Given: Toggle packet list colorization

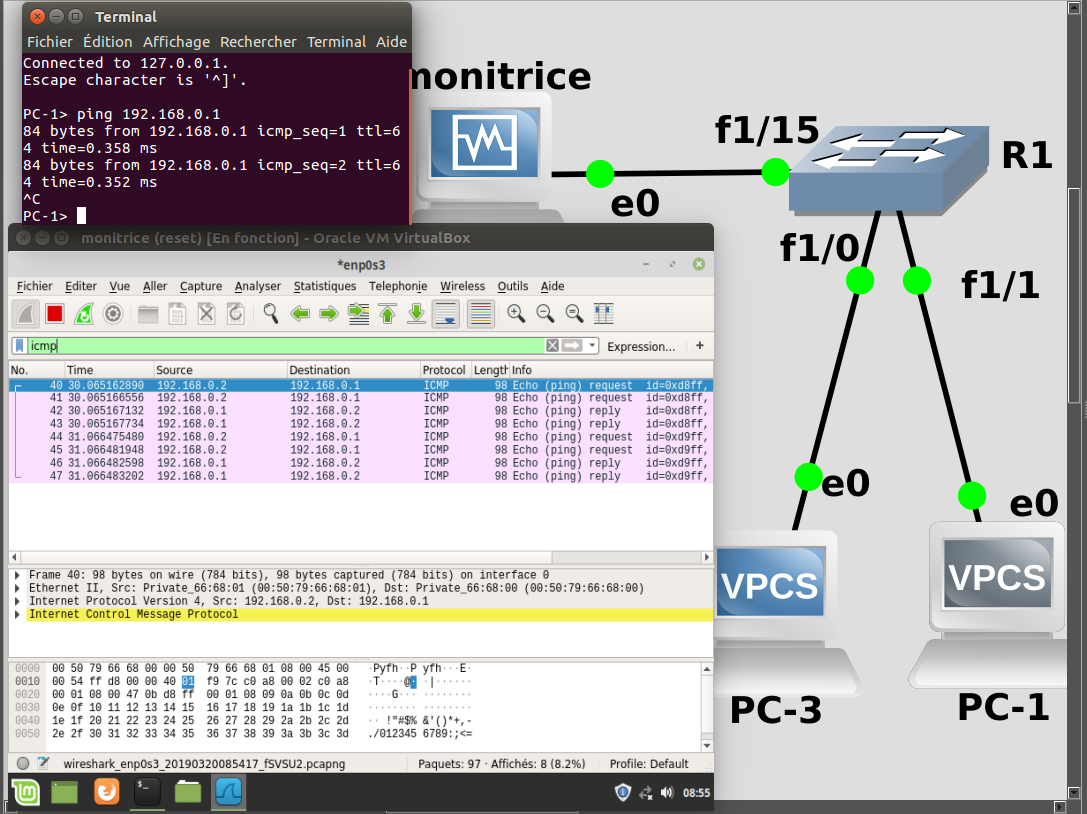Looking at the screenshot, I should [478, 313].
